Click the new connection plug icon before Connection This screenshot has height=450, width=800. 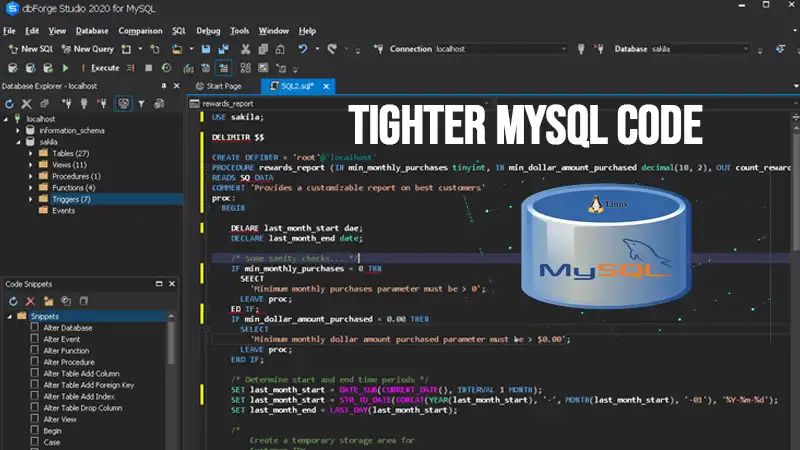coord(378,49)
